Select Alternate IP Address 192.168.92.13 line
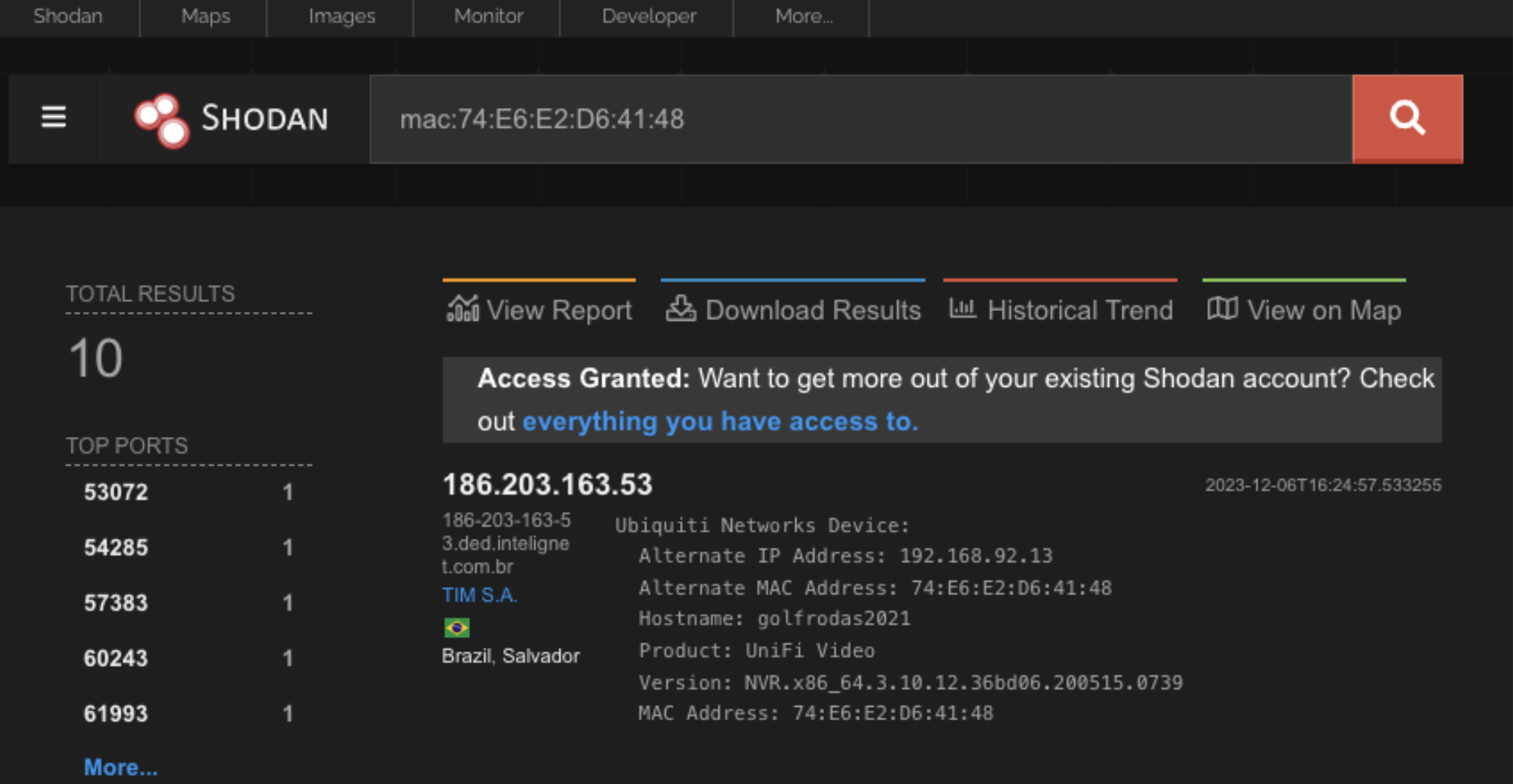This screenshot has width=1513, height=784. [x=845, y=555]
